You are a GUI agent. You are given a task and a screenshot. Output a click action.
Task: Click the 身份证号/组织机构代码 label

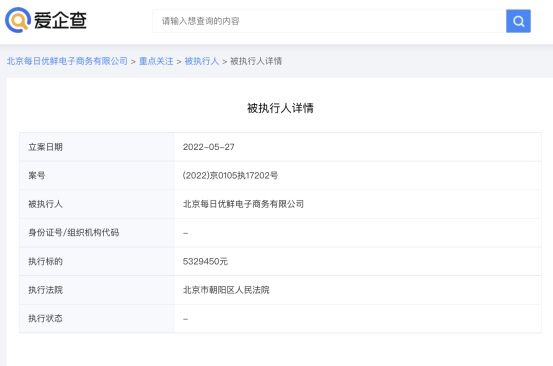[x=74, y=233]
